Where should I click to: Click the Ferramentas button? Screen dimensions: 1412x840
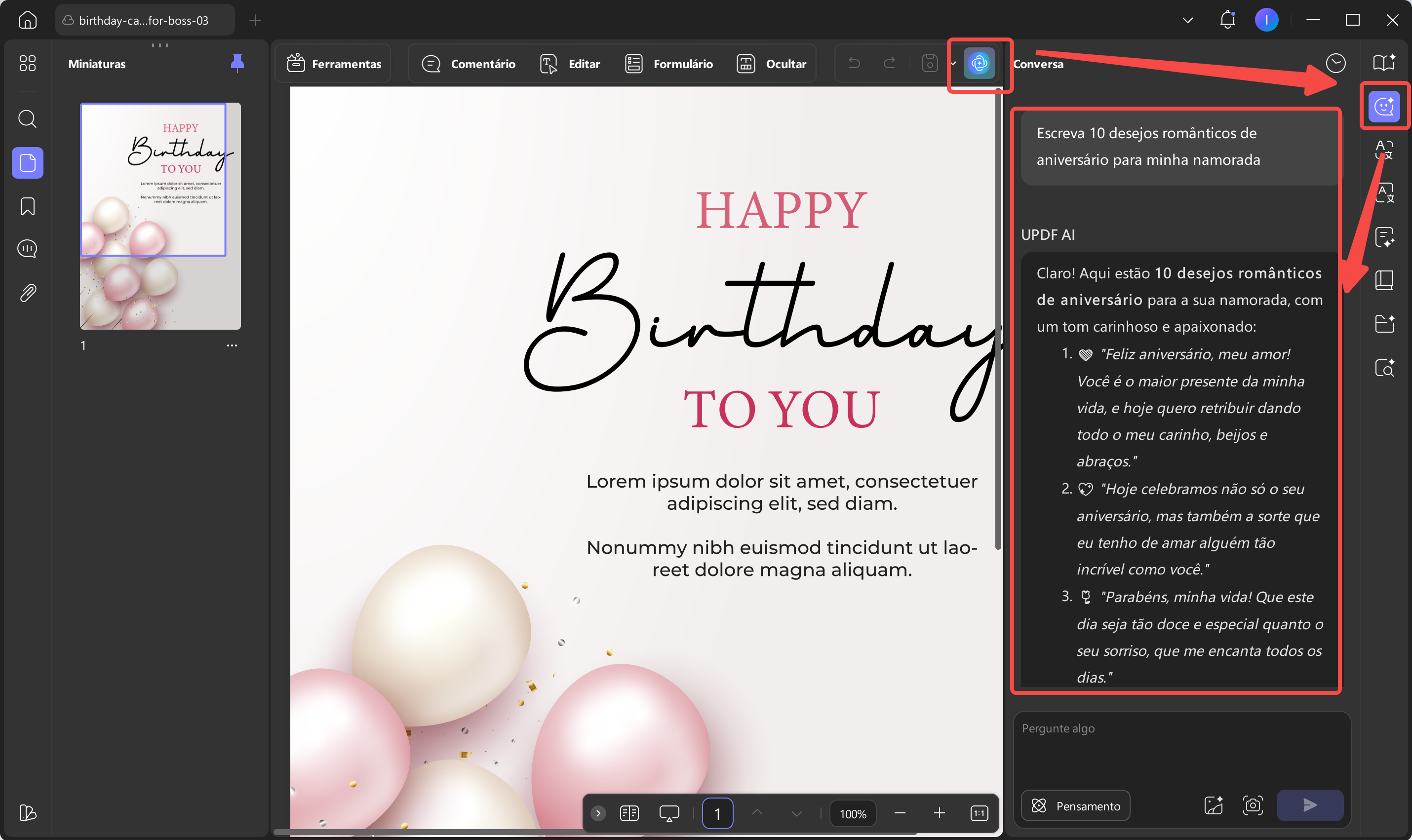[x=334, y=63]
